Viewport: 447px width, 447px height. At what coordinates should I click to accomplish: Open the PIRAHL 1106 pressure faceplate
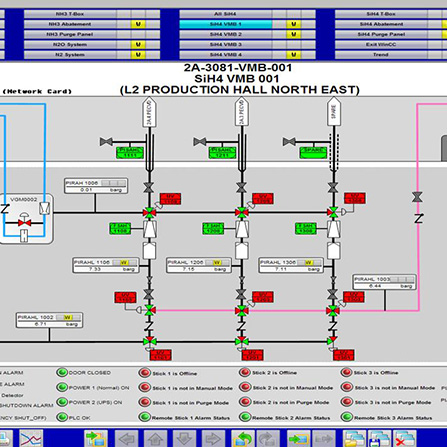coord(106,265)
